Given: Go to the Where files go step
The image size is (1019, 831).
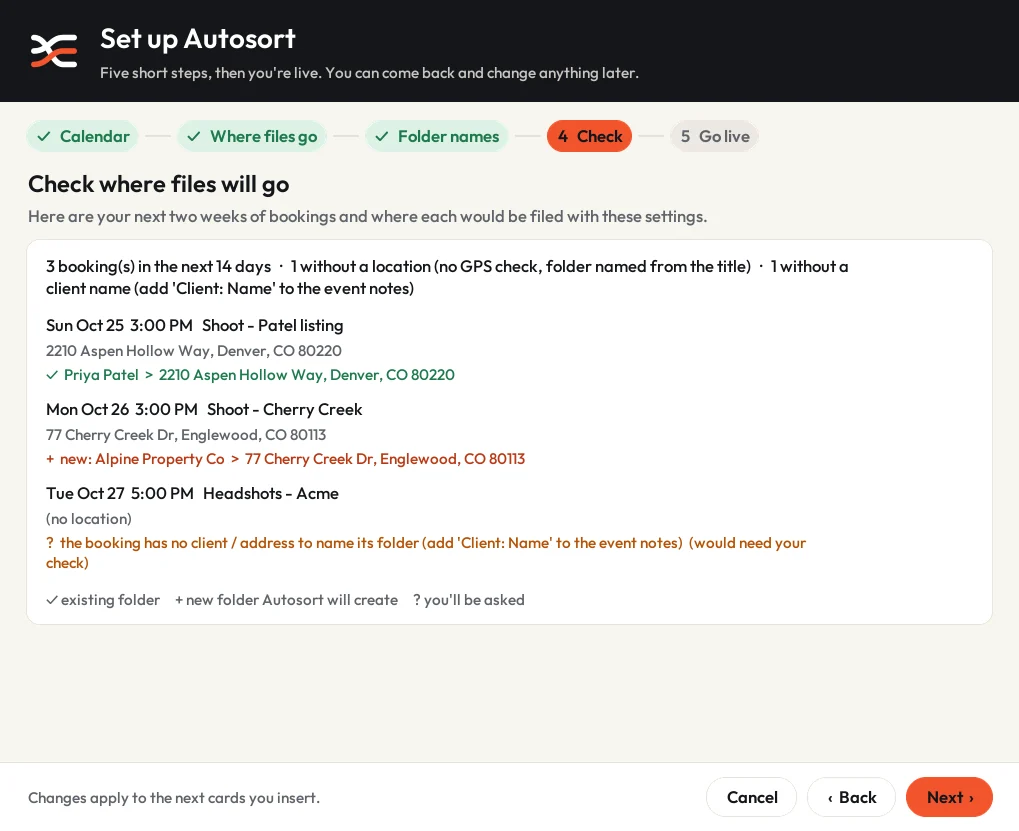Looking at the screenshot, I should pyautogui.click(x=252, y=136).
